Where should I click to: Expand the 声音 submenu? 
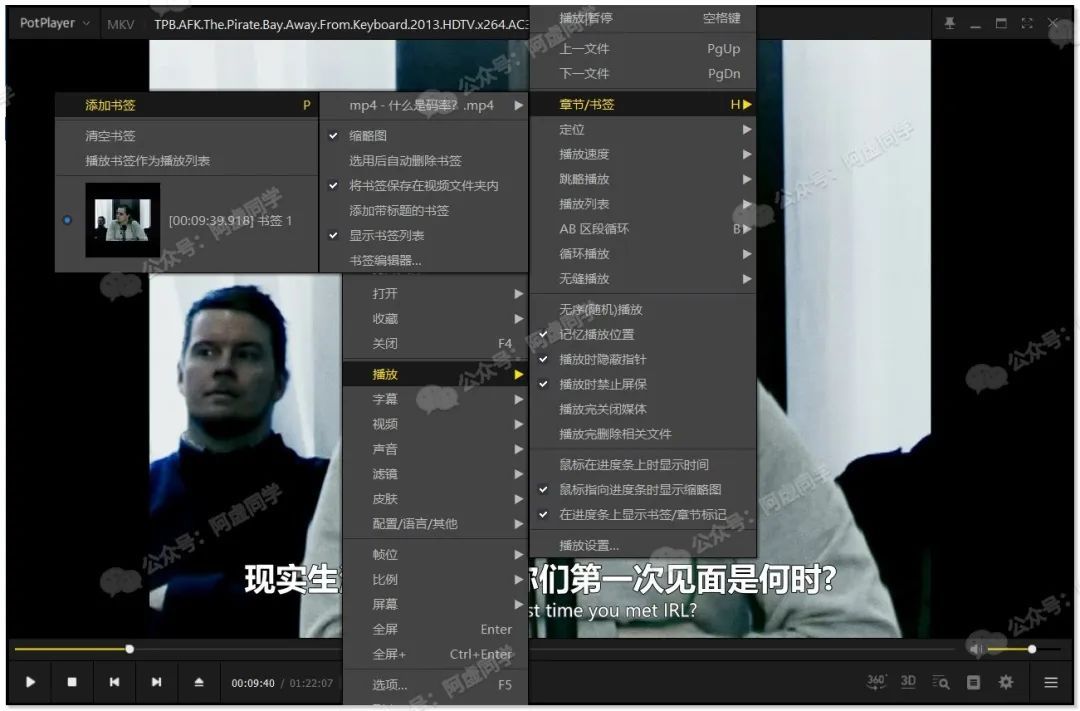click(x=435, y=449)
